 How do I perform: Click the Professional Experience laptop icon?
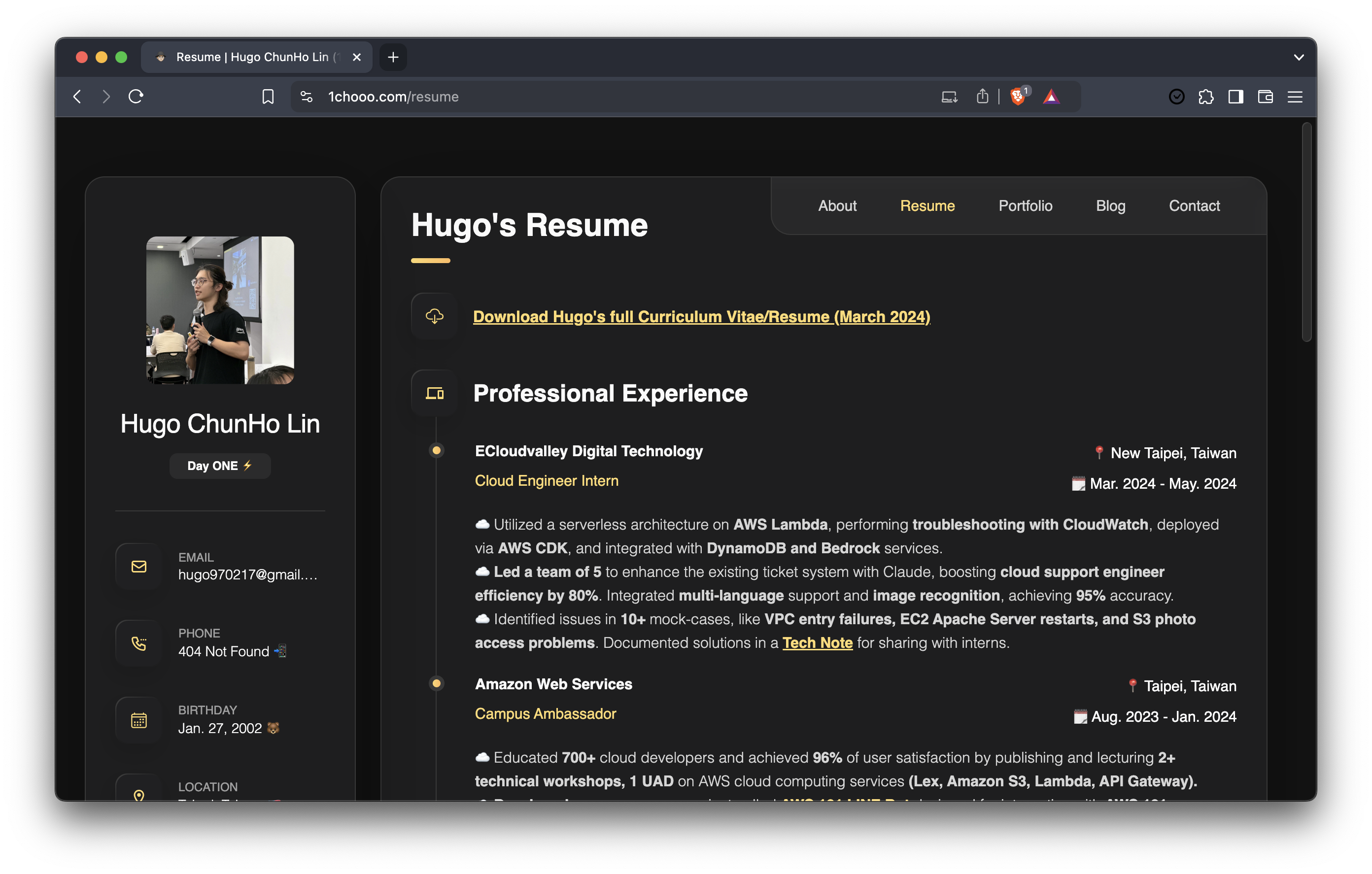tap(434, 393)
